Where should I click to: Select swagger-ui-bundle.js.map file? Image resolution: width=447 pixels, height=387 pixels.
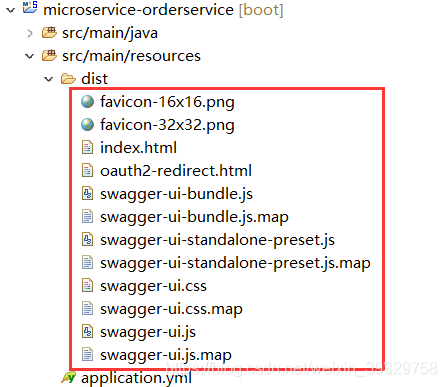click(194, 217)
